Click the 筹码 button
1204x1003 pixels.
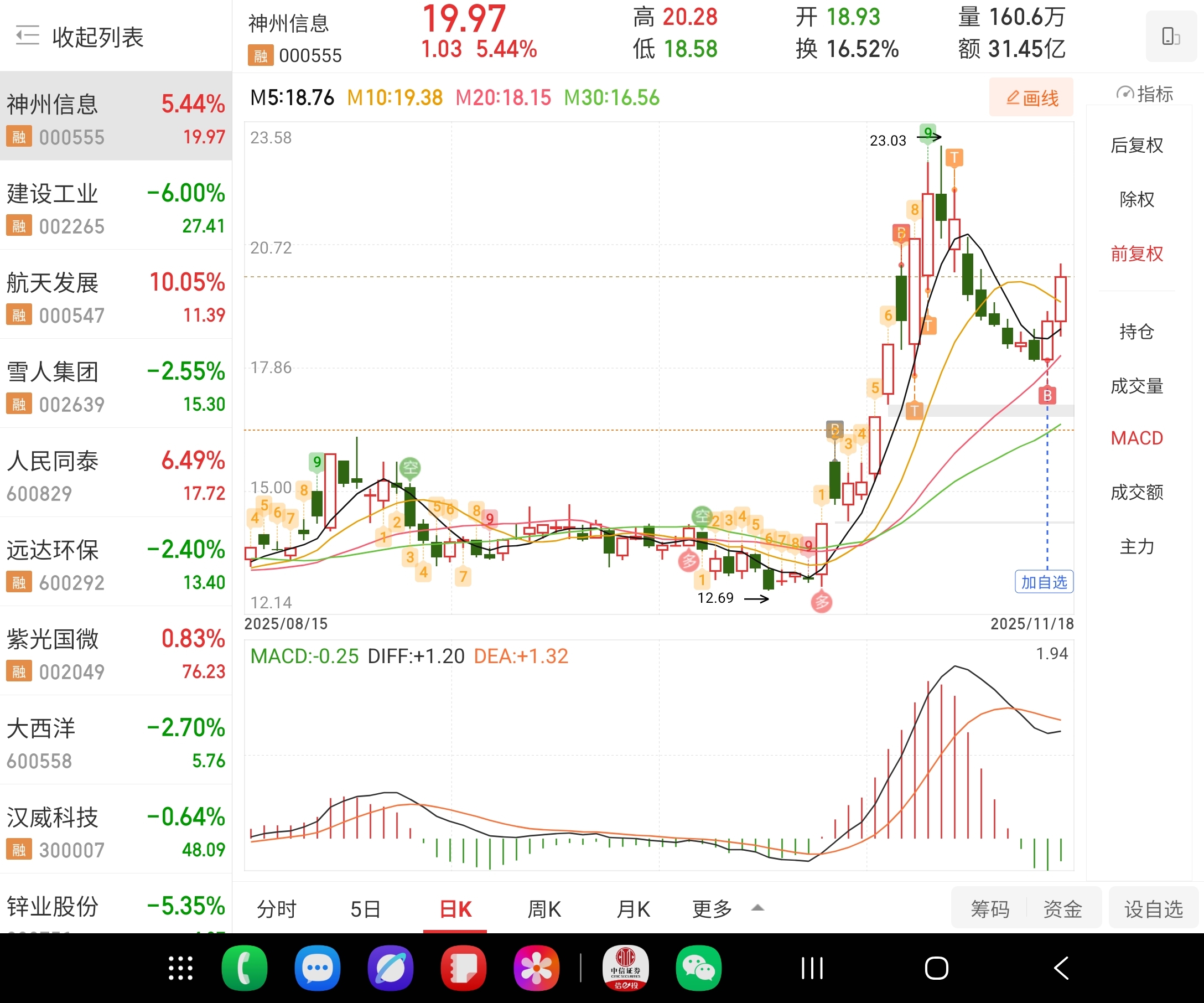tap(989, 909)
